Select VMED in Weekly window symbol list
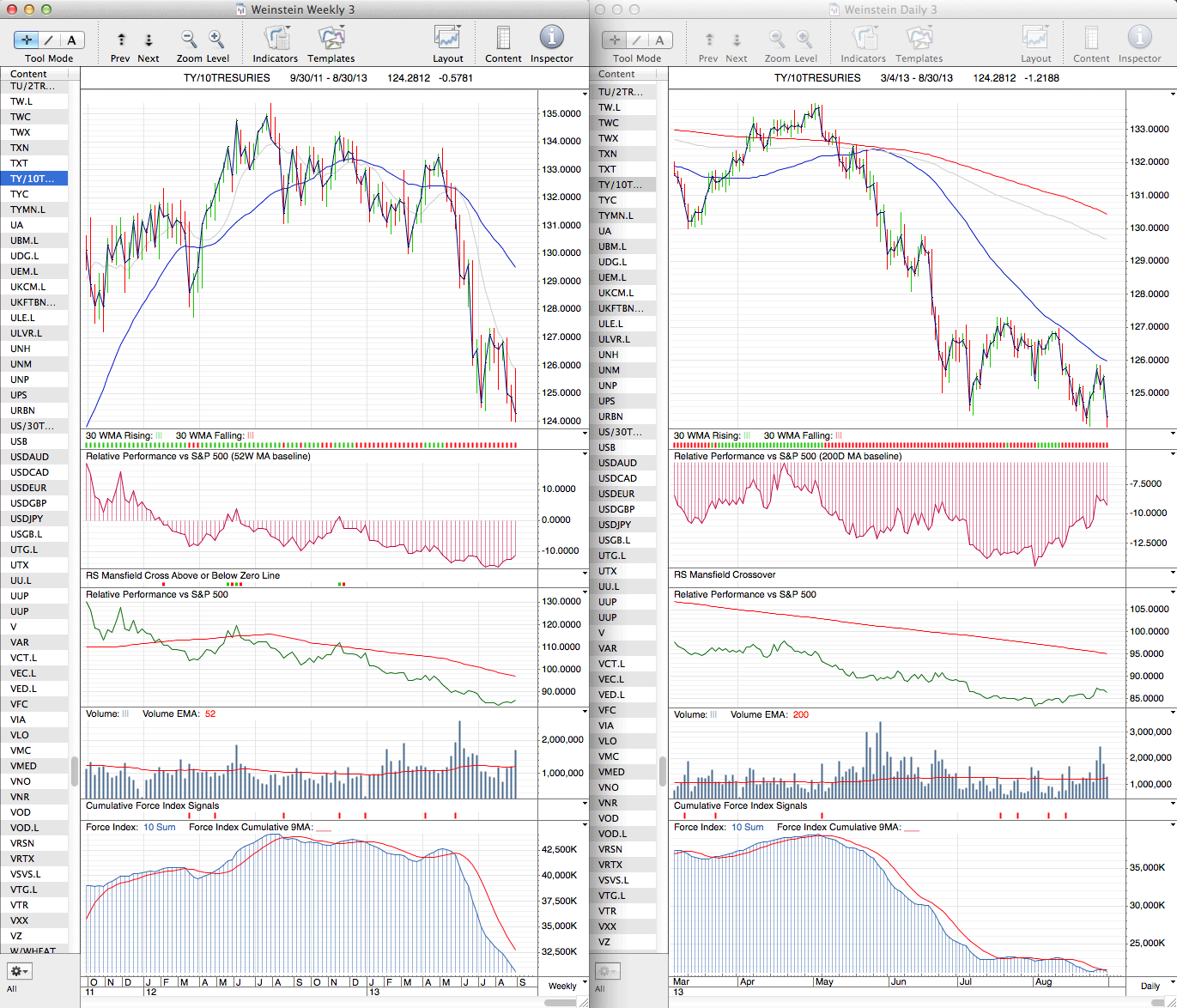The width and height of the screenshot is (1177, 1008). click(x=23, y=766)
